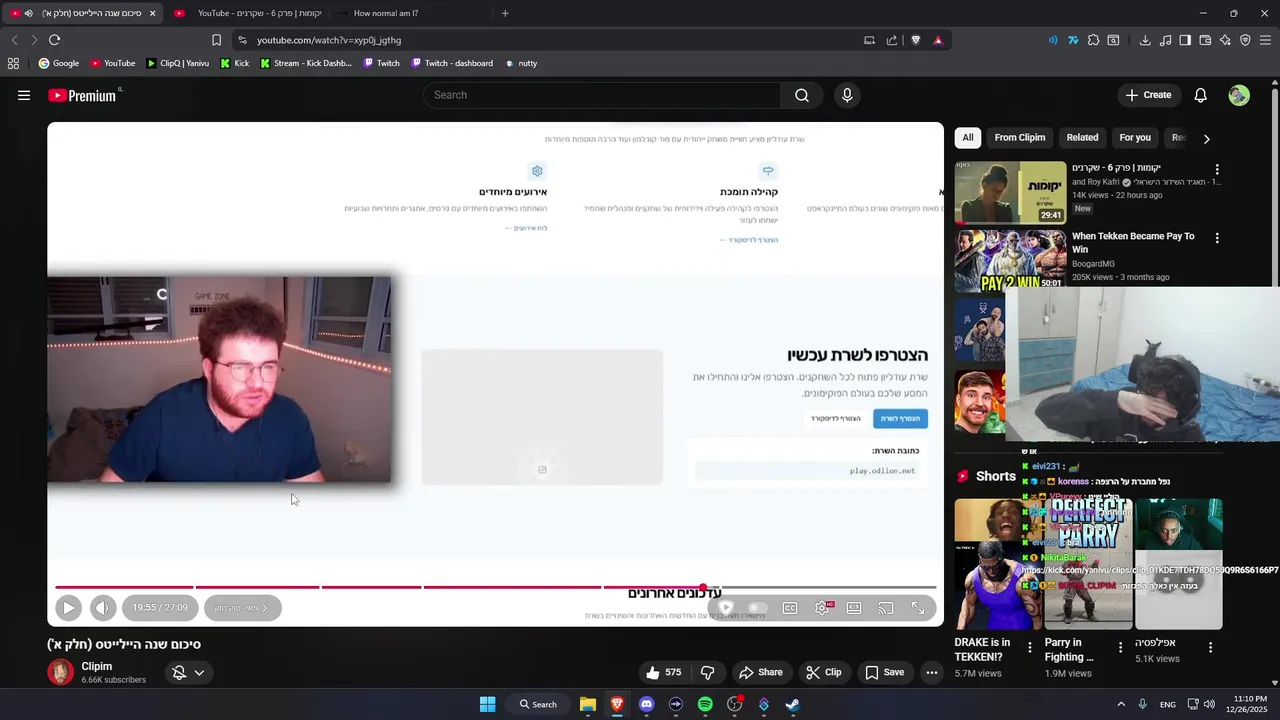Save the video to a playlist
This screenshot has width=1280, height=720.
pyautogui.click(x=884, y=672)
